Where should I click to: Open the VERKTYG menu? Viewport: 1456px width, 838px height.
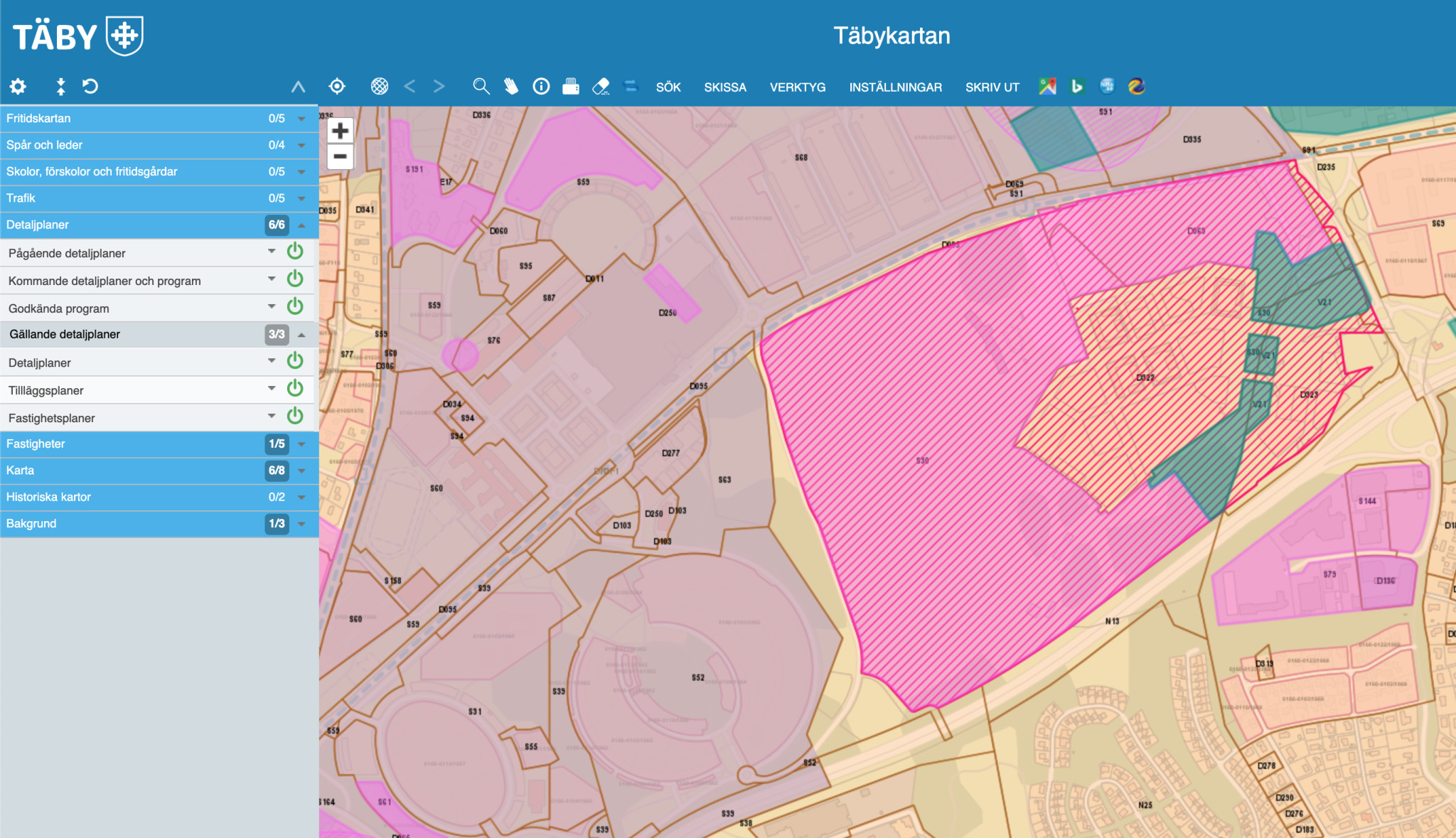pyautogui.click(x=797, y=87)
